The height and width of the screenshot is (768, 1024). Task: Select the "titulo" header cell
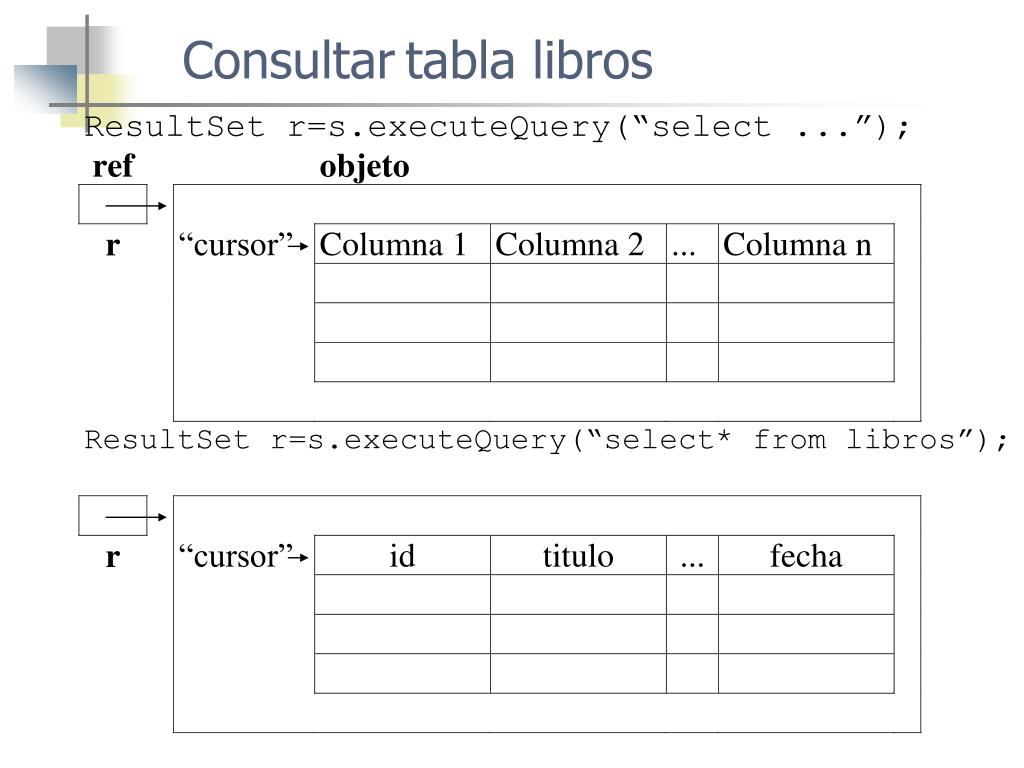click(x=578, y=556)
